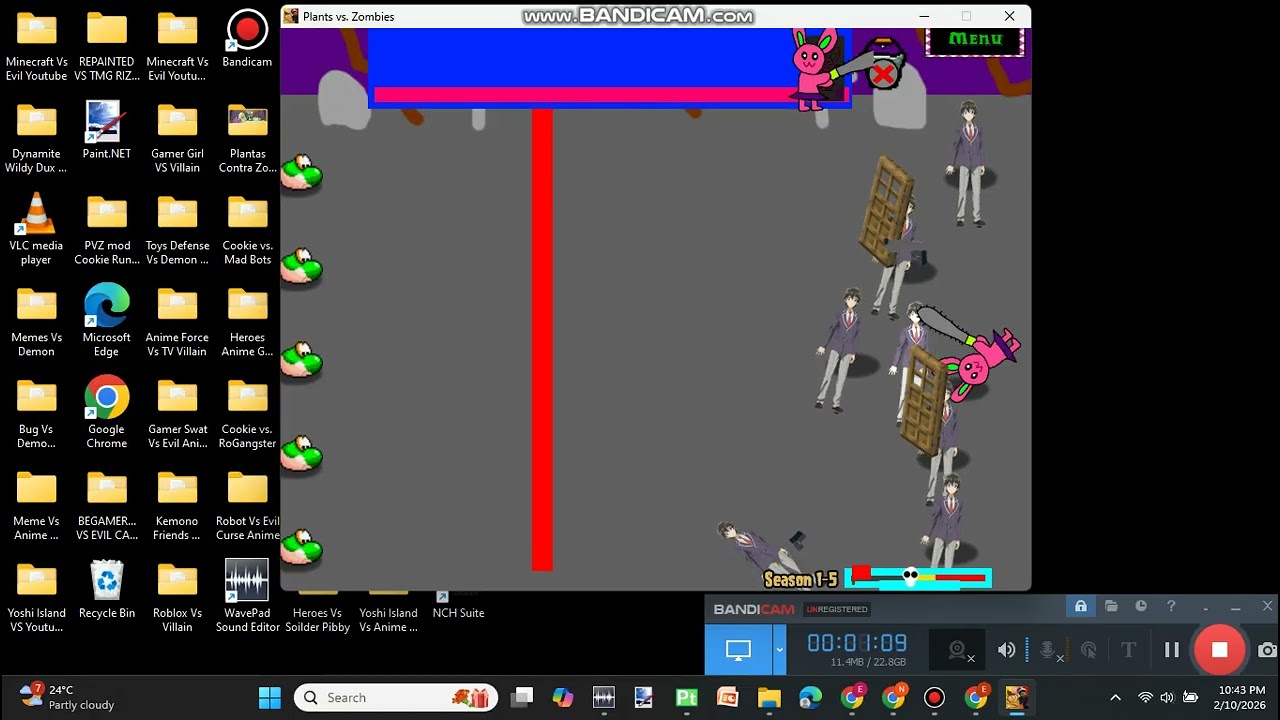This screenshot has height=720, width=1280.
Task: Select the Roblox Vs Villain folder
Action: tap(177, 597)
